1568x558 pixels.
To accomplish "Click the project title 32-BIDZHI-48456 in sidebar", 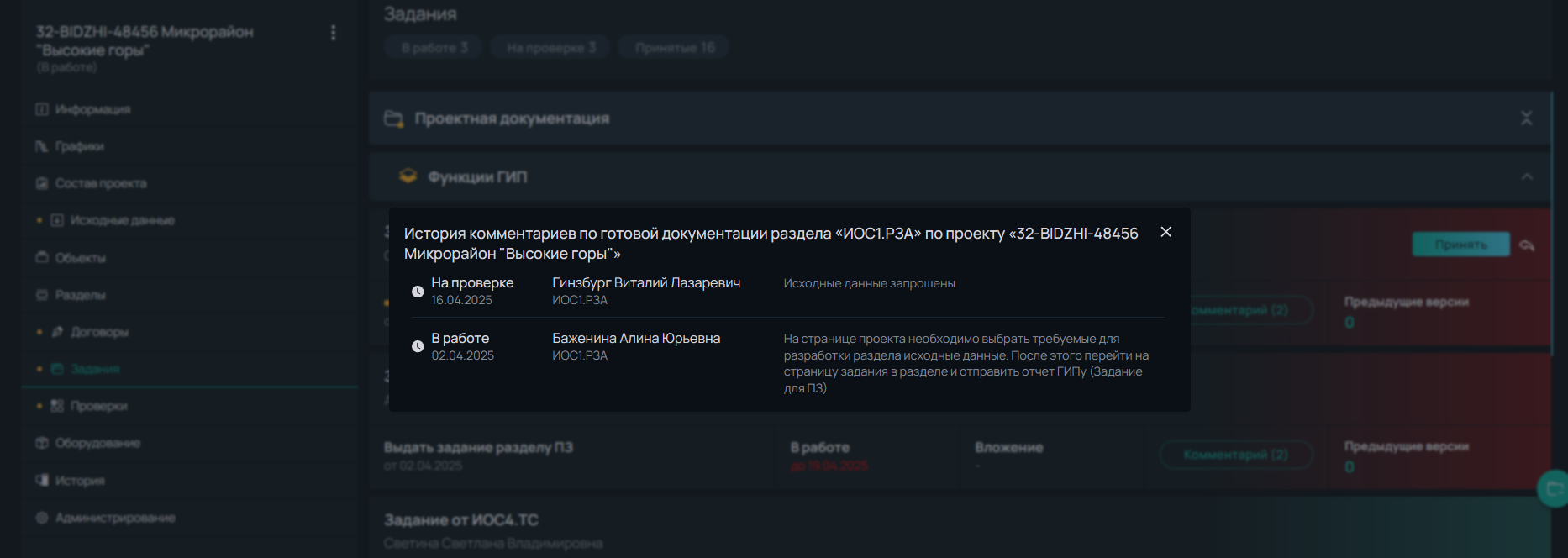I will [x=145, y=41].
